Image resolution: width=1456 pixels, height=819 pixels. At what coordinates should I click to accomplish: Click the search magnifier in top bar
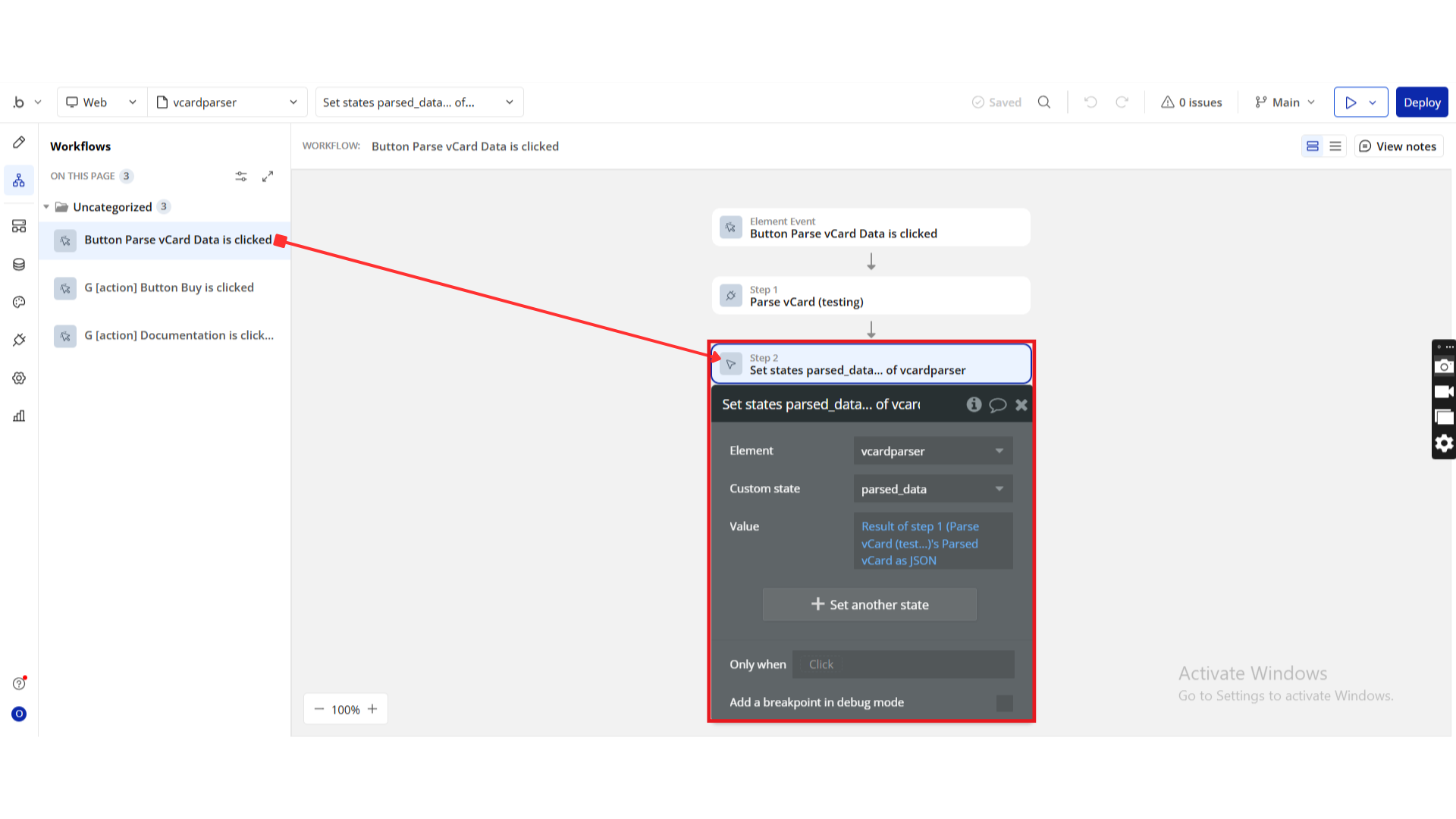tap(1044, 102)
